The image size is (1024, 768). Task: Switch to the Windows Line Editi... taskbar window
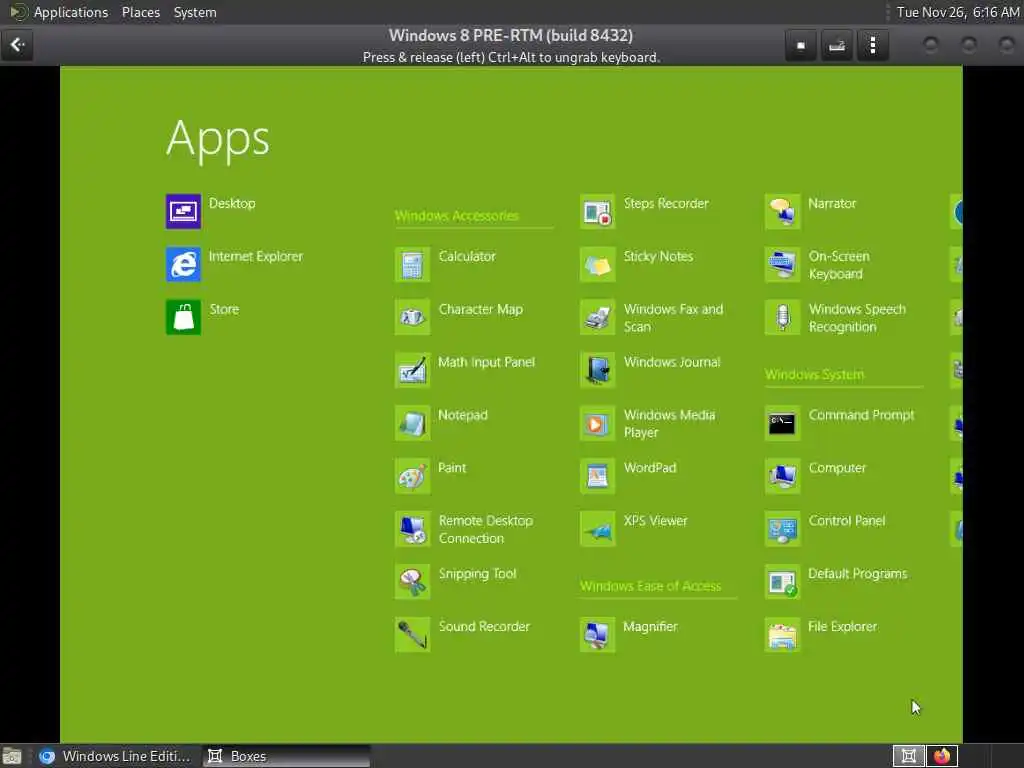pyautogui.click(x=115, y=756)
